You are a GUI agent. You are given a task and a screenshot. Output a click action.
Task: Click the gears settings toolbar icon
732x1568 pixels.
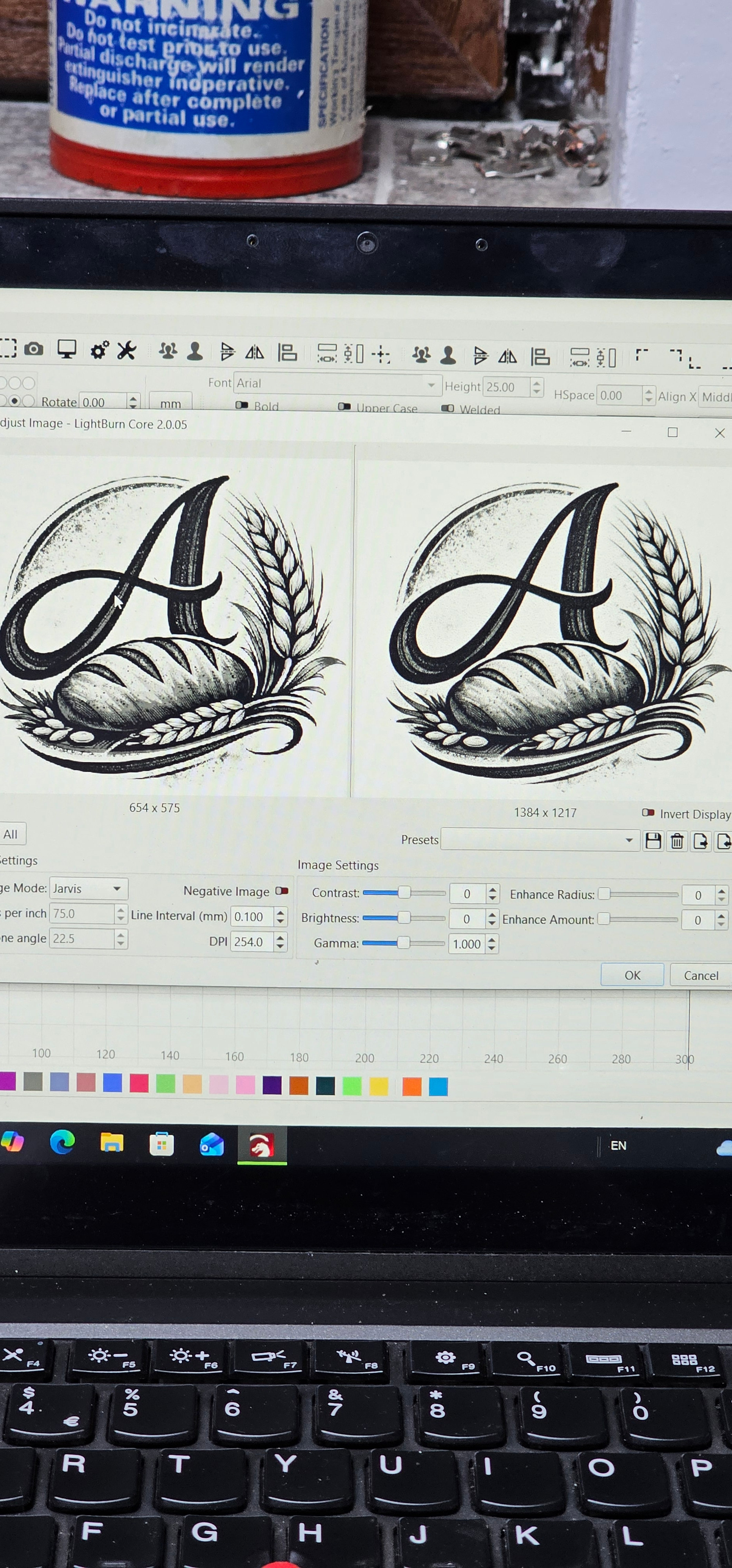[99, 350]
